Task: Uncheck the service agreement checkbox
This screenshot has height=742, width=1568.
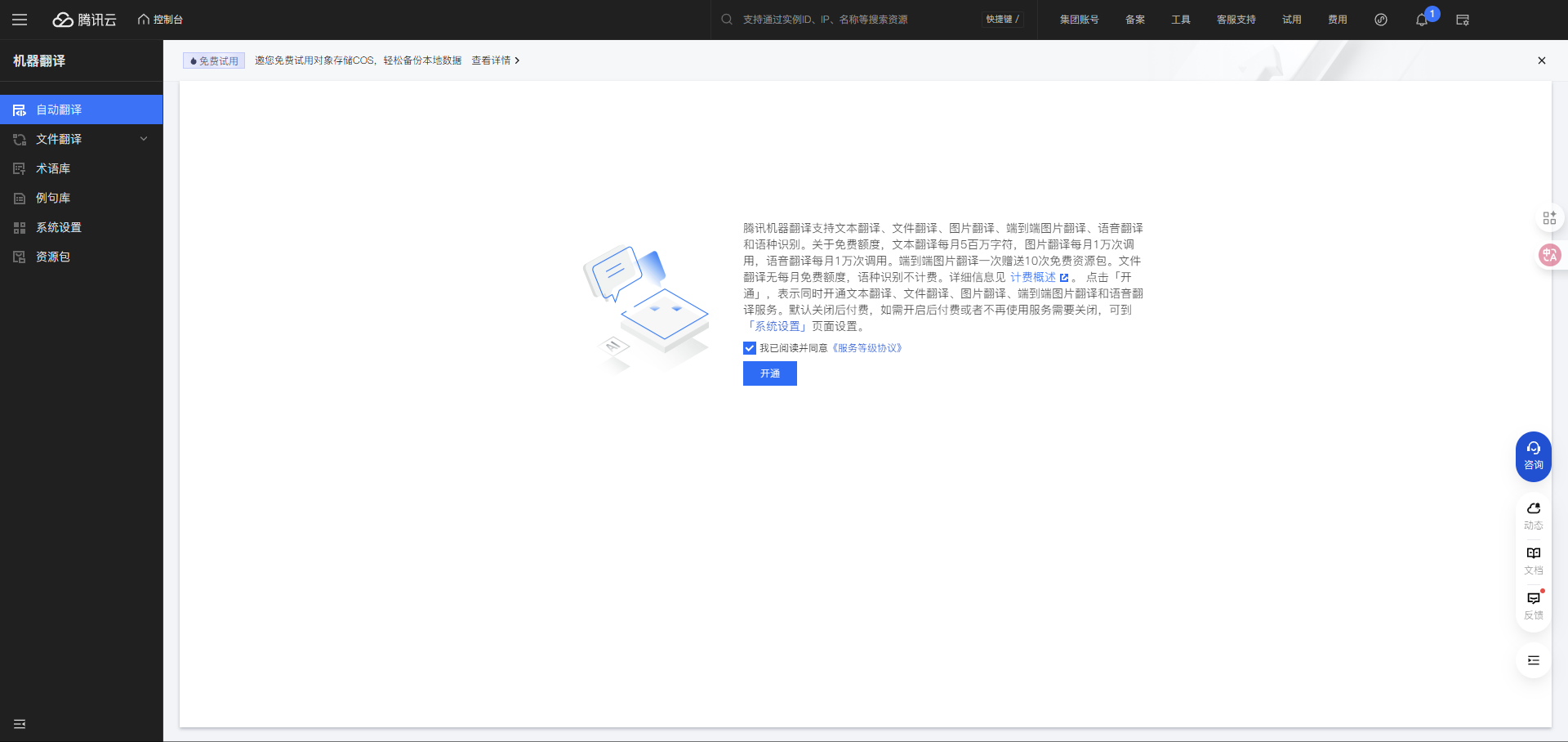Action: pyautogui.click(x=750, y=348)
